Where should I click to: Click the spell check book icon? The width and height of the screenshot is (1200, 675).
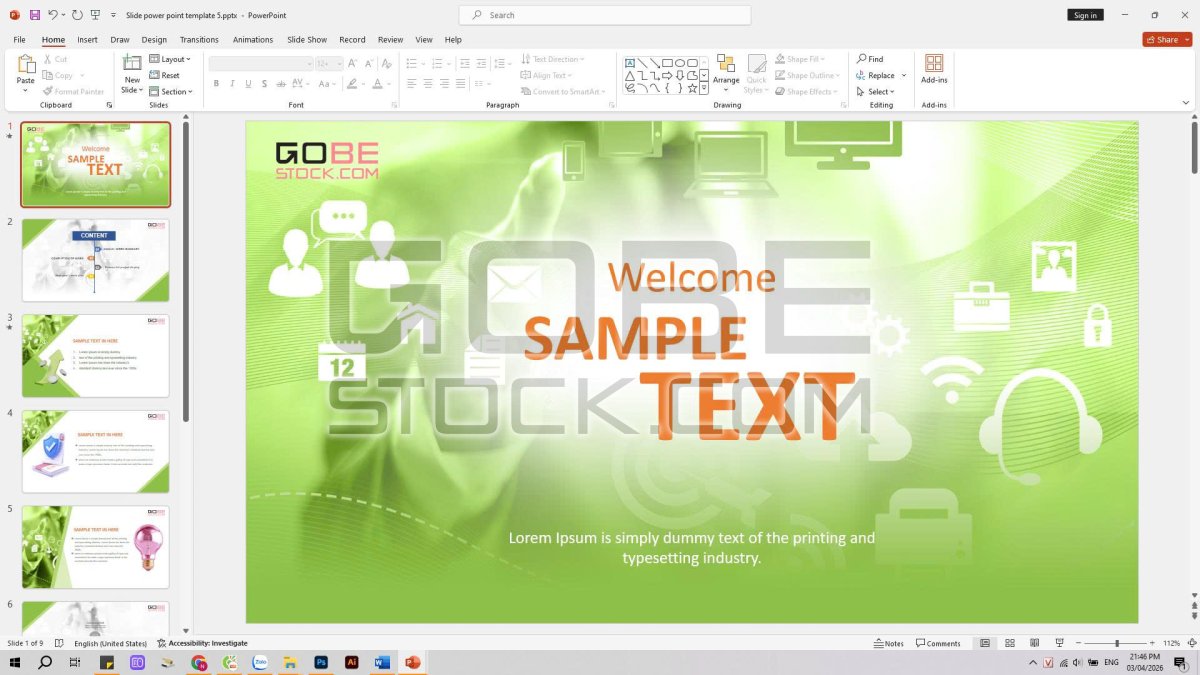(59, 643)
